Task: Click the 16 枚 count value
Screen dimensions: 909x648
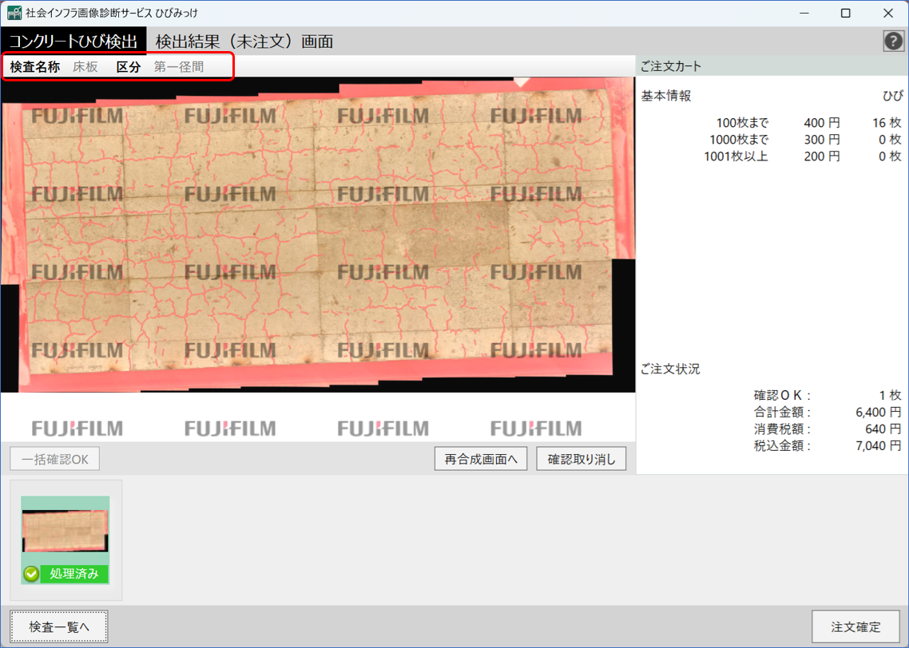Action: [x=887, y=123]
